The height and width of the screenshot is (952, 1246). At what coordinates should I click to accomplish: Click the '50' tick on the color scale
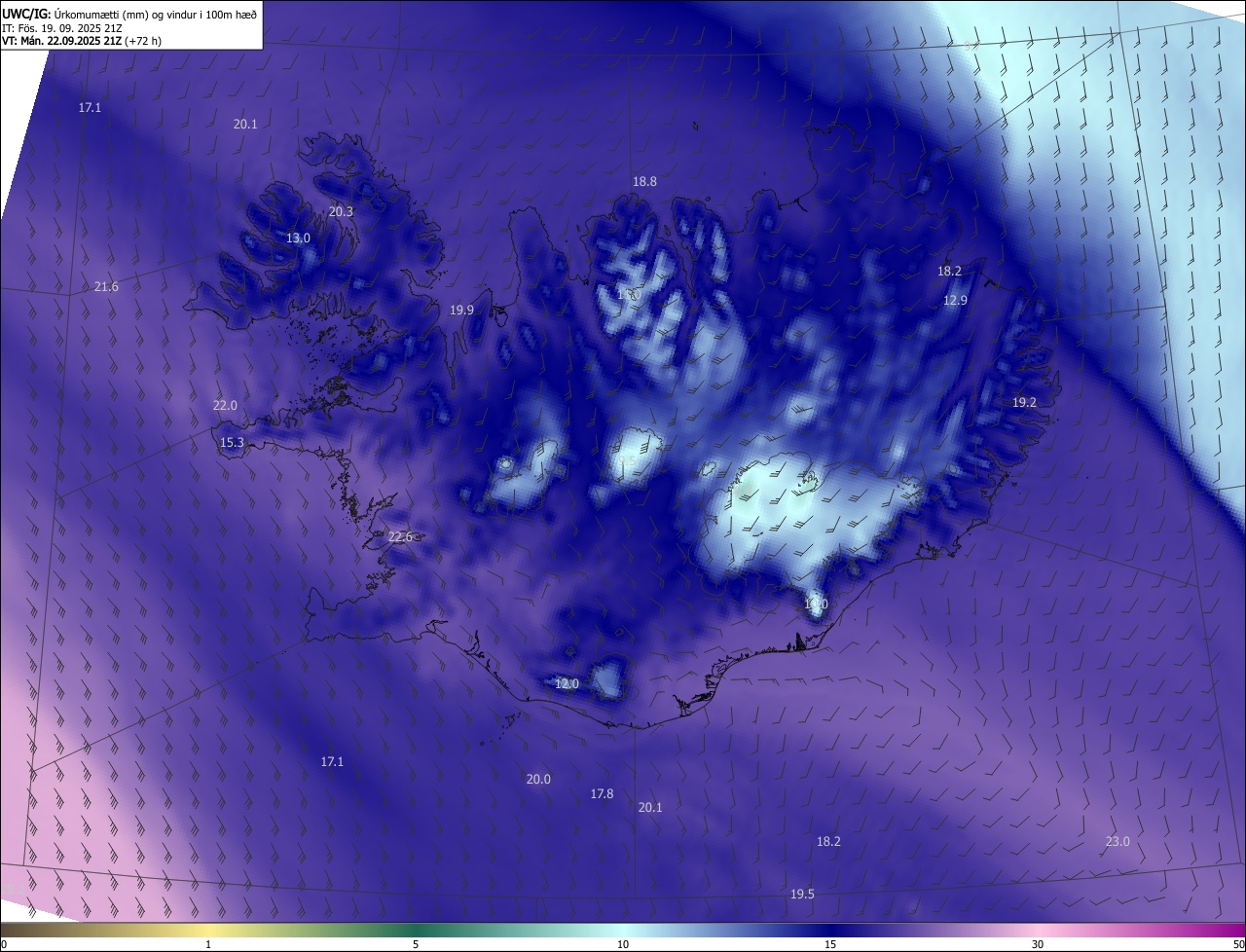(1238, 944)
